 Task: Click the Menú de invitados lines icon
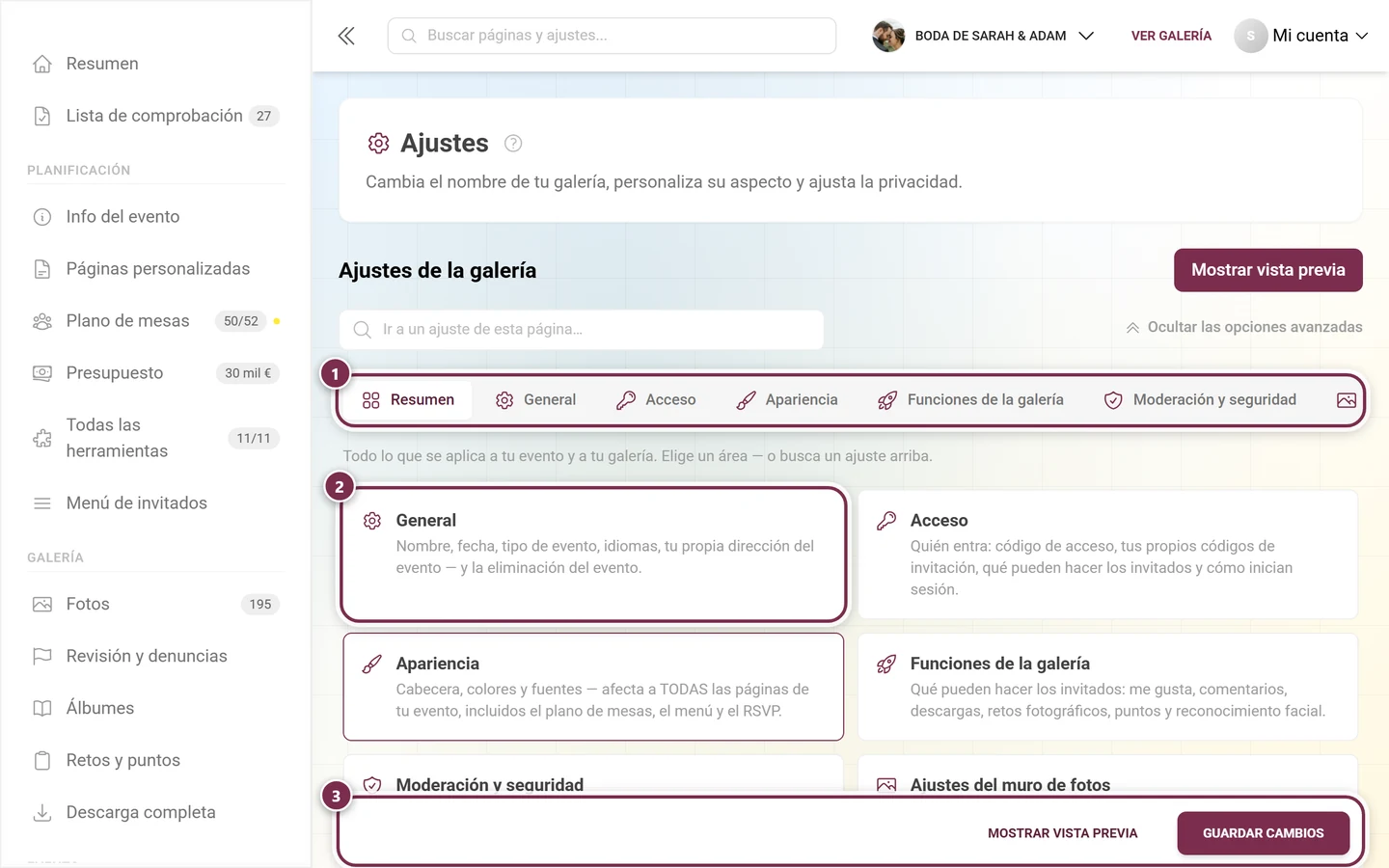pos(42,503)
